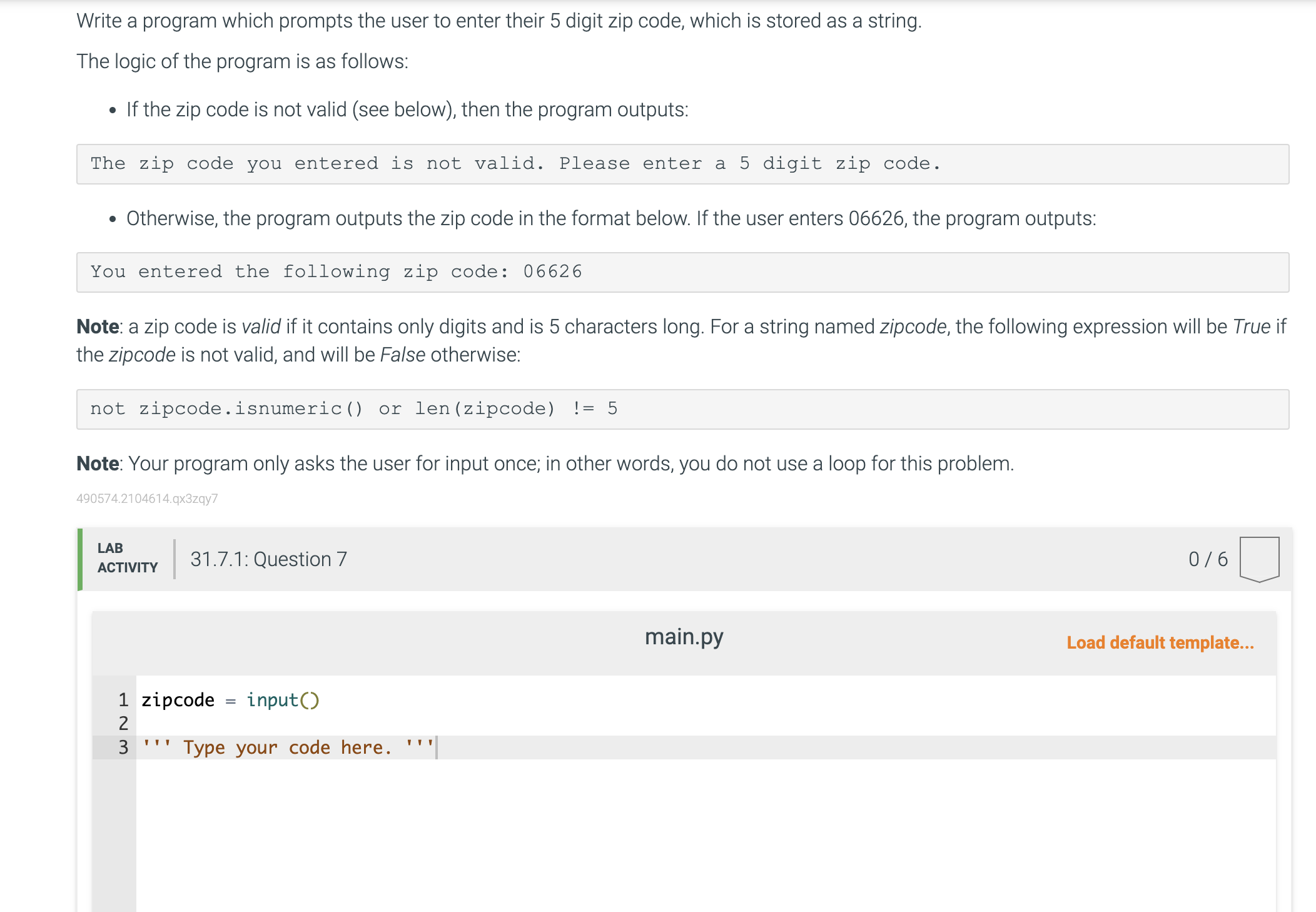Click line number 3 in the gutter

pos(123,747)
